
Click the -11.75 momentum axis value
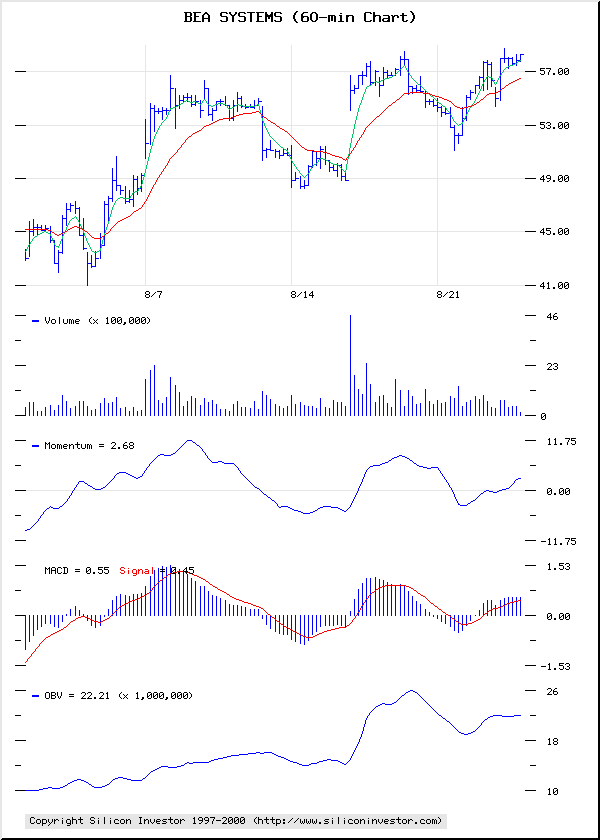[559, 542]
